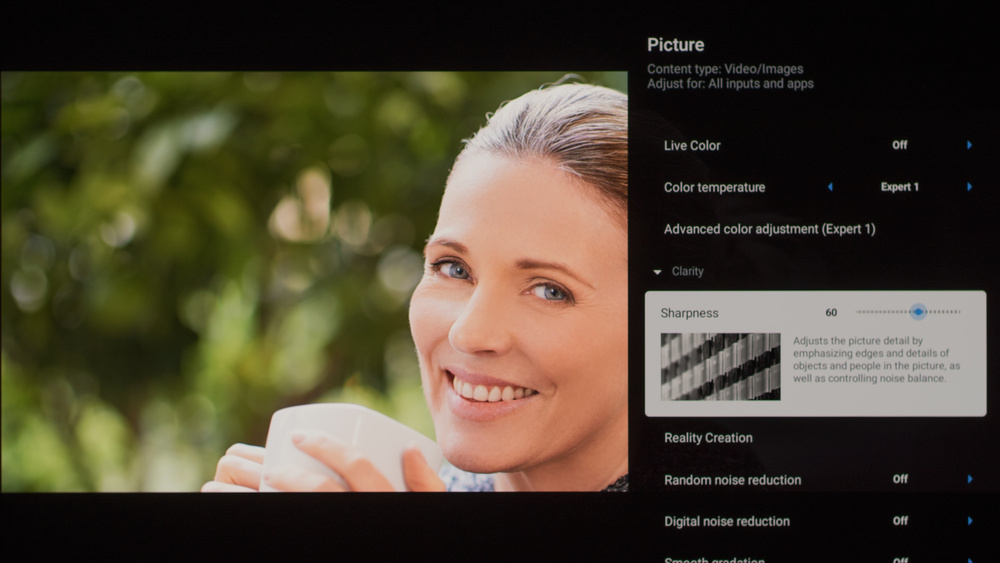Click the right arrow for Digital noise reduction
The width and height of the screenshot is (1000, 563).
pyautogui.click(x=970, y=521)
